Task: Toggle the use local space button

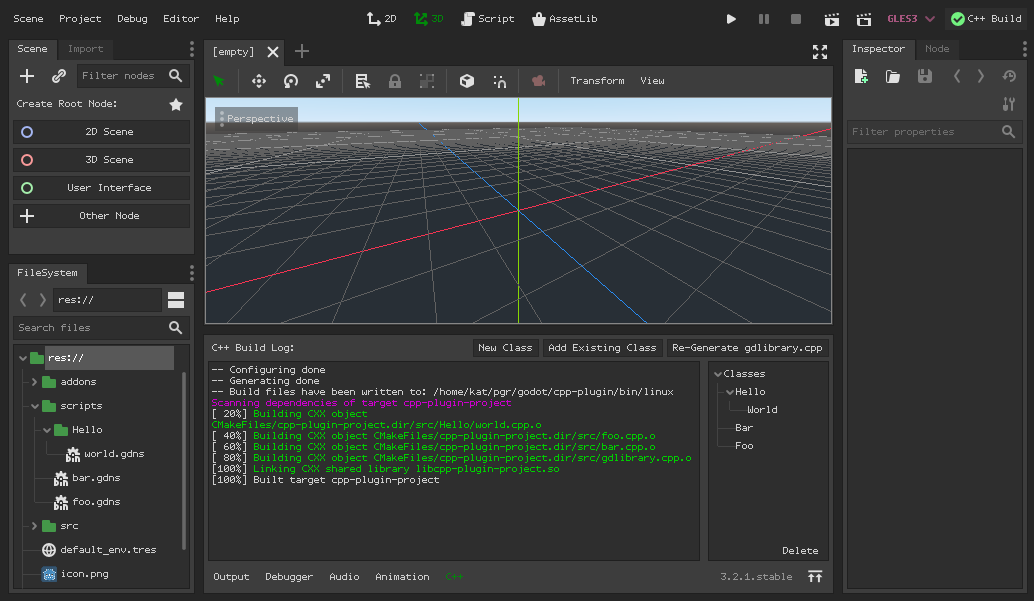Action: coord(467,81)
